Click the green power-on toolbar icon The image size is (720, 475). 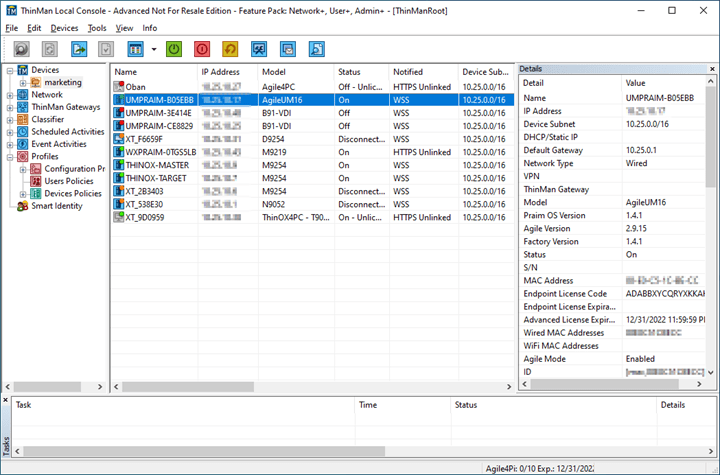coord(174,48)
